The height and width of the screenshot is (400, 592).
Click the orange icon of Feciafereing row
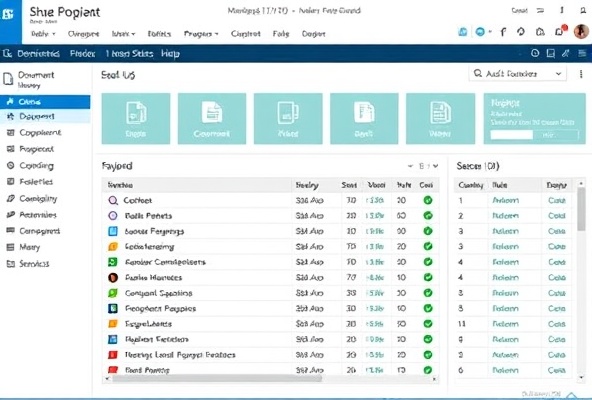113,247
